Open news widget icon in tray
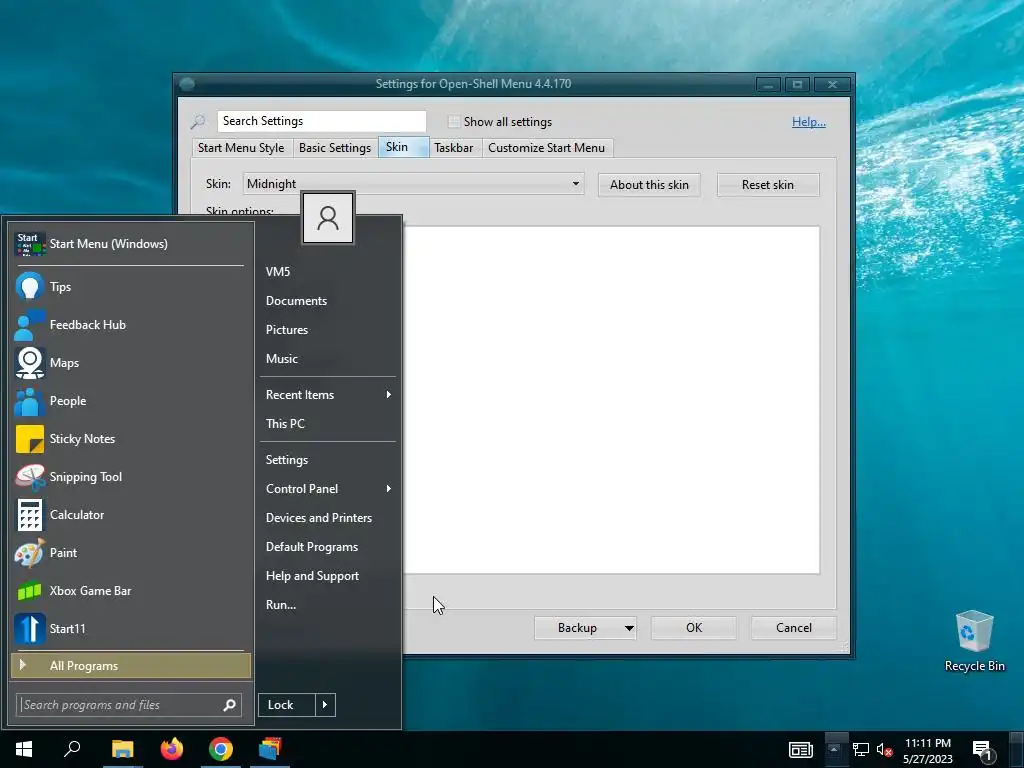The image size is (1024, 768). coord(801,750)
